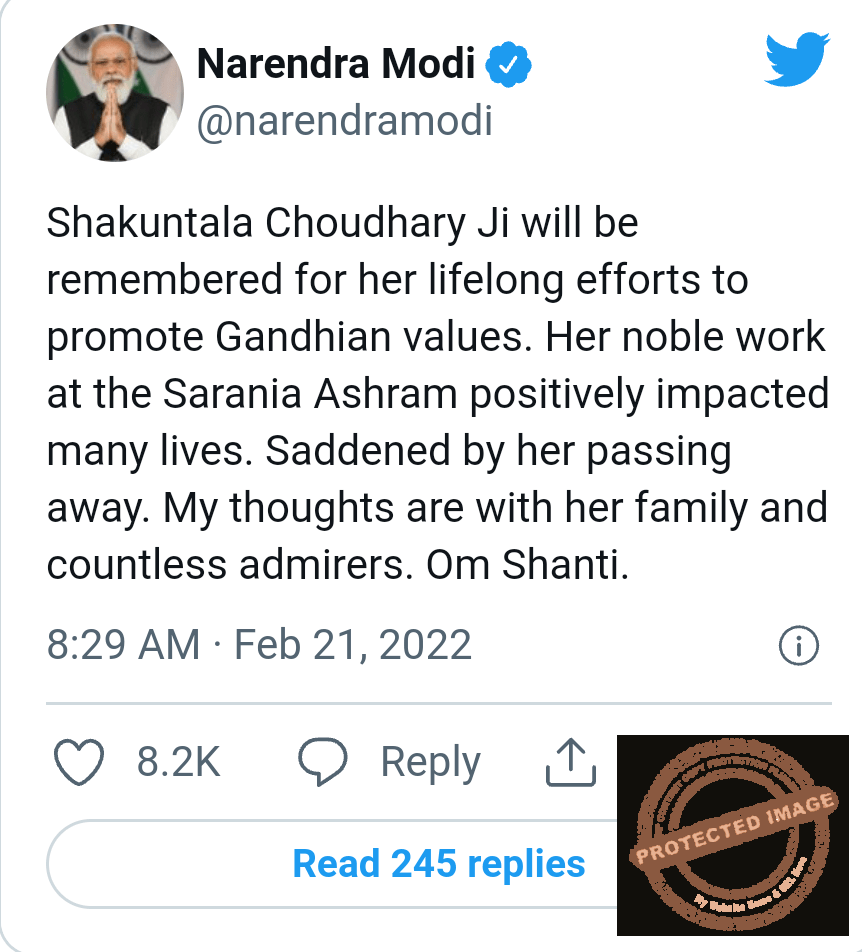The image size is (862, 952).
Task: Click the blue verified badge
Action: (509, 67)
